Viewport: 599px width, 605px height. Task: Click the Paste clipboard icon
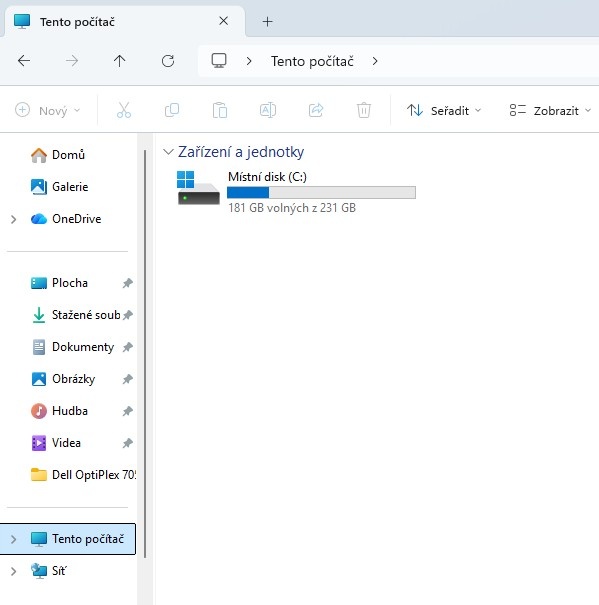point(220,110)
